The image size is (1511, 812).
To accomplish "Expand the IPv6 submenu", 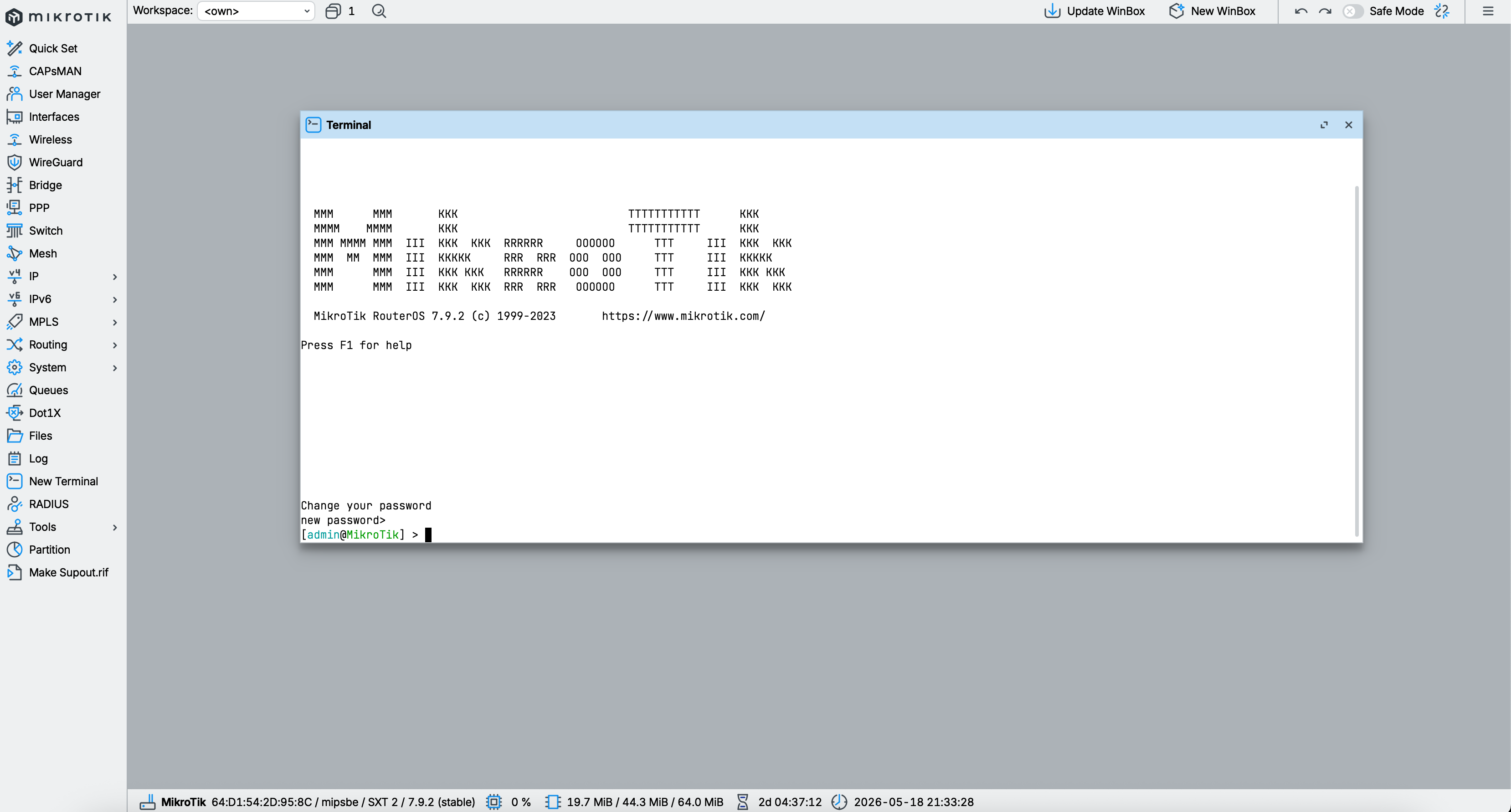I will pyautogui.click(x=115, y=299).
